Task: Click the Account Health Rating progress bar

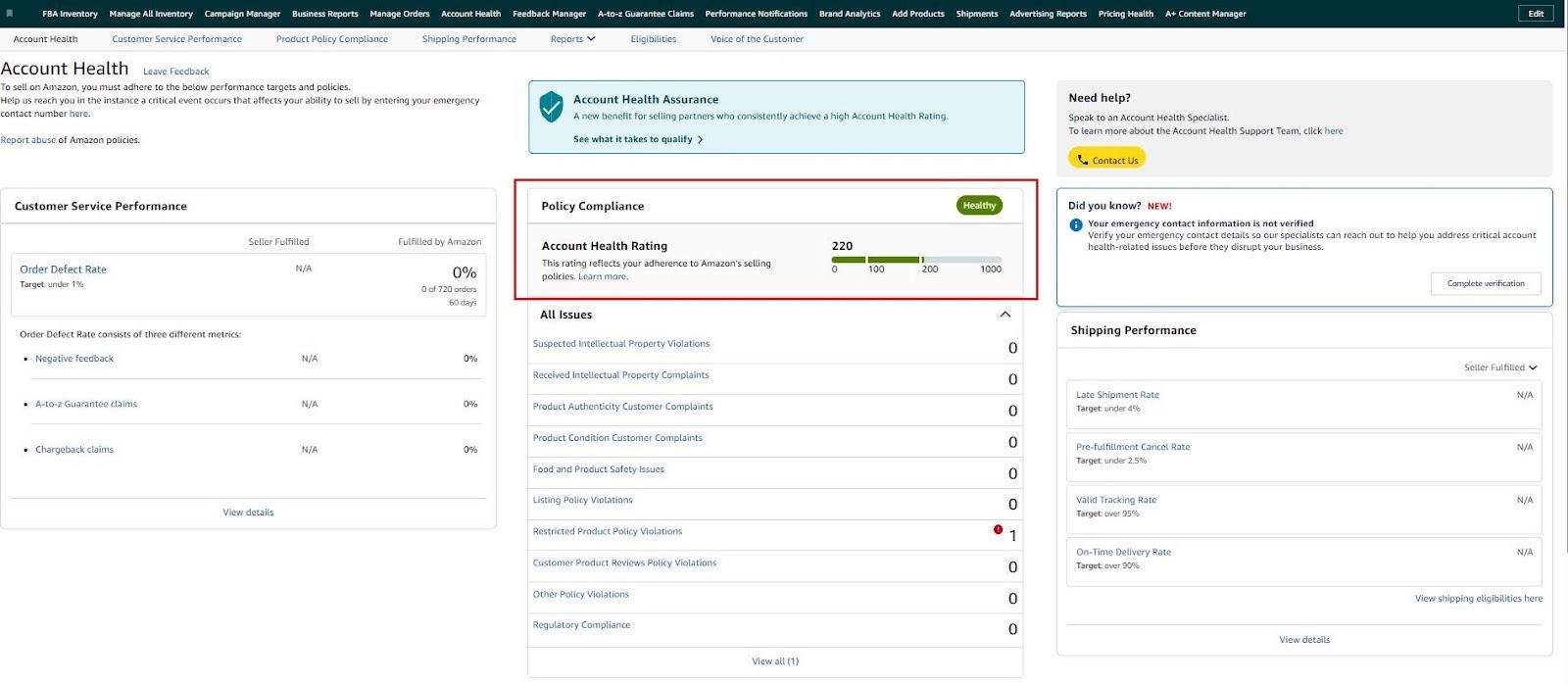Action: tap(916, 260)
